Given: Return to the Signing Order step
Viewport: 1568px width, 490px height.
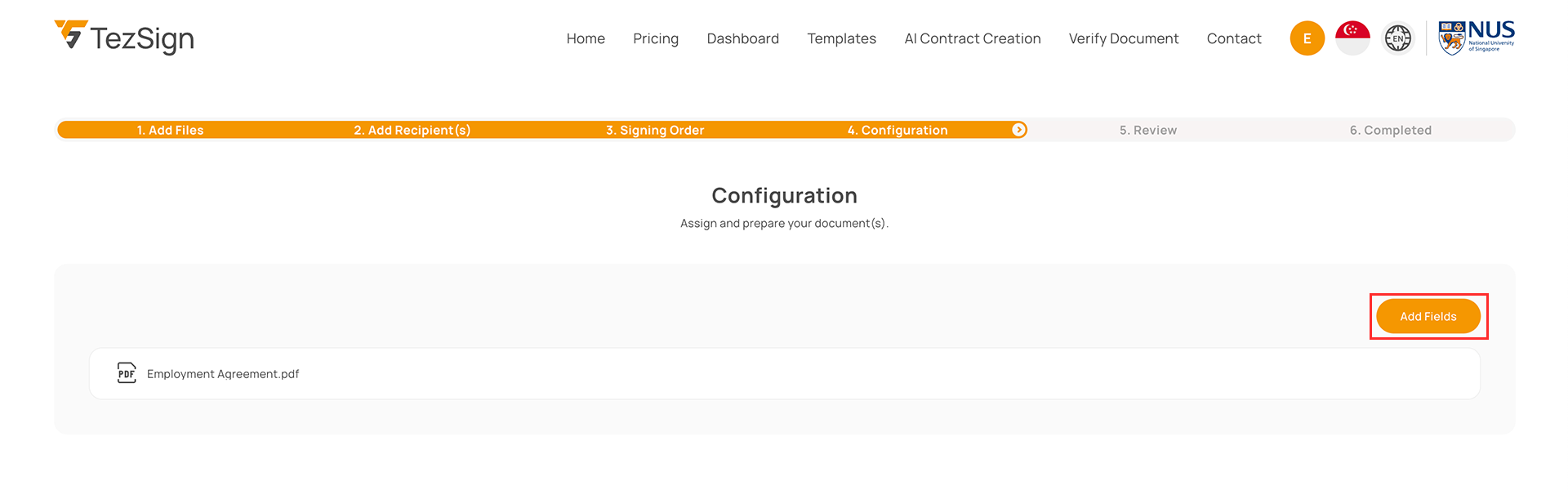Looking at the screenshot, I should tap(654, 130).
